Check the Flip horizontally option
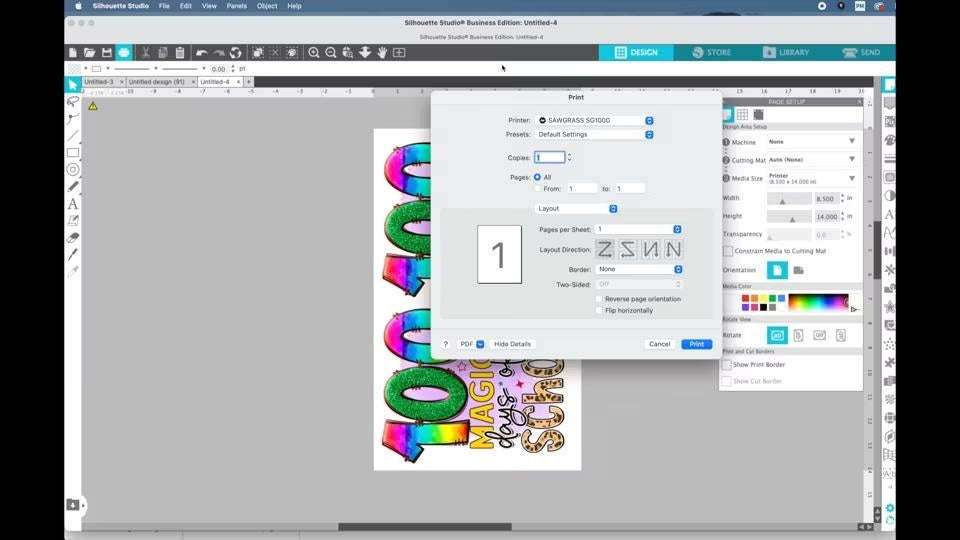The image size is (960, 540). [x=598, y=311]
